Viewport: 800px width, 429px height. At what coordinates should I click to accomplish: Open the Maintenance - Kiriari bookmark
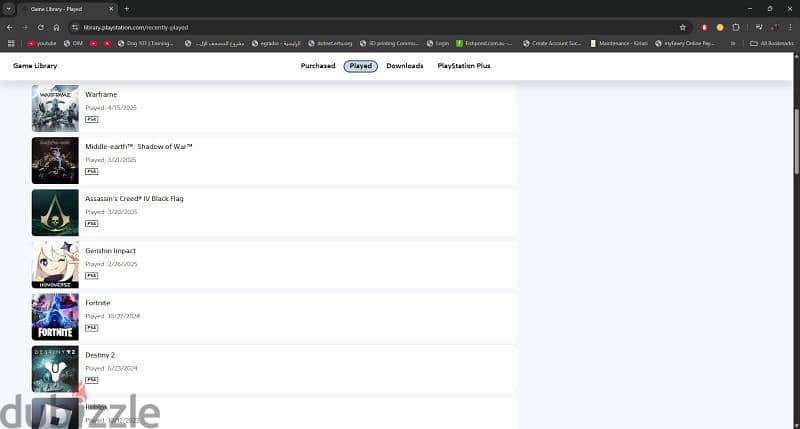click(619, 44)
